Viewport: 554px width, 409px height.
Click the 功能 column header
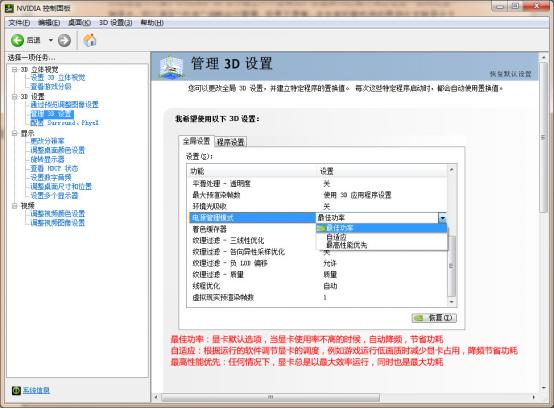(x=252, y=171)
